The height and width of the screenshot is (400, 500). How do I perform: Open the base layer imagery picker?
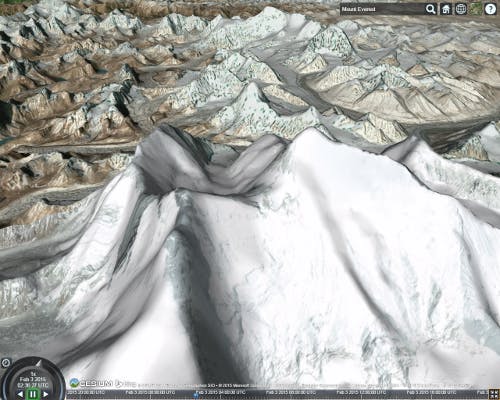(476, 9)
